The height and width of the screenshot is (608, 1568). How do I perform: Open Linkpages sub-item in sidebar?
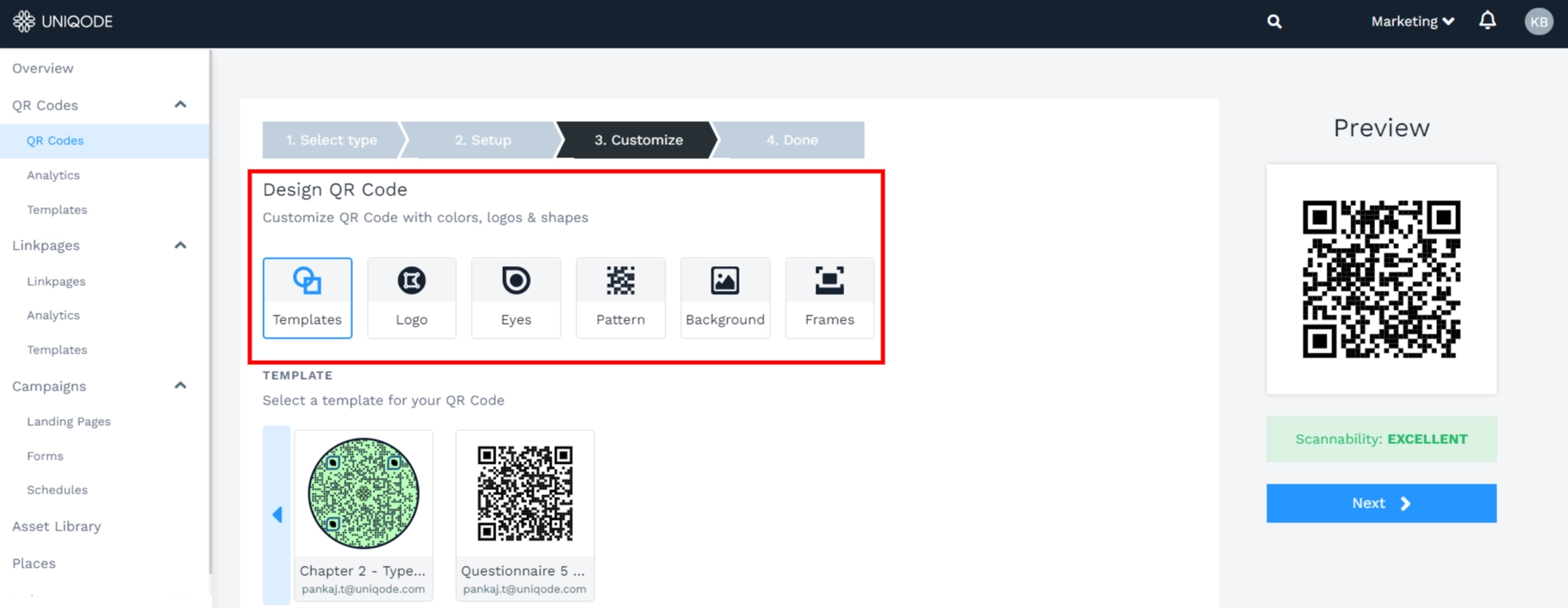(56, 282)
